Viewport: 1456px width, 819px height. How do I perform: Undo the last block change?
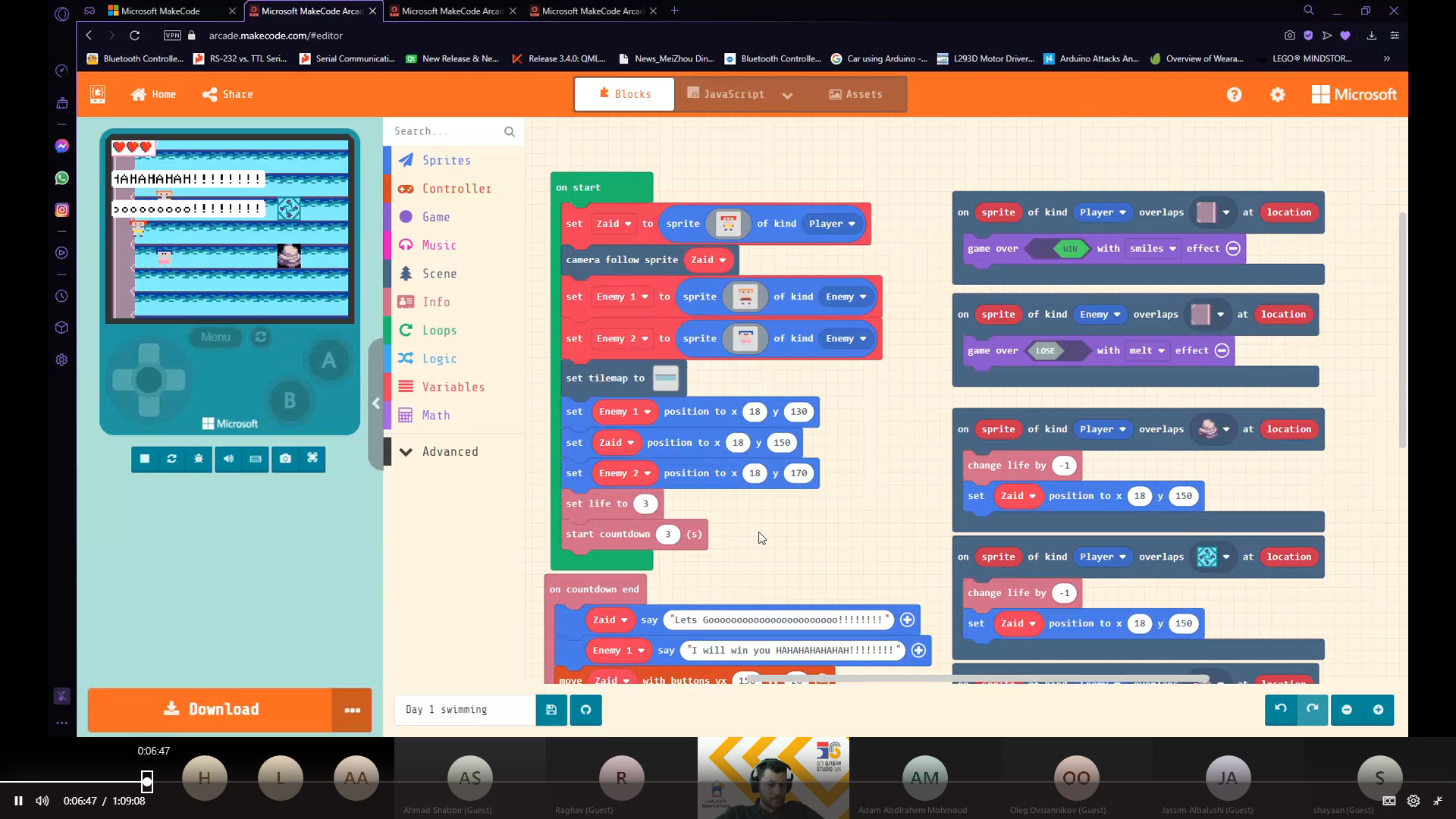coord(1281,710)
